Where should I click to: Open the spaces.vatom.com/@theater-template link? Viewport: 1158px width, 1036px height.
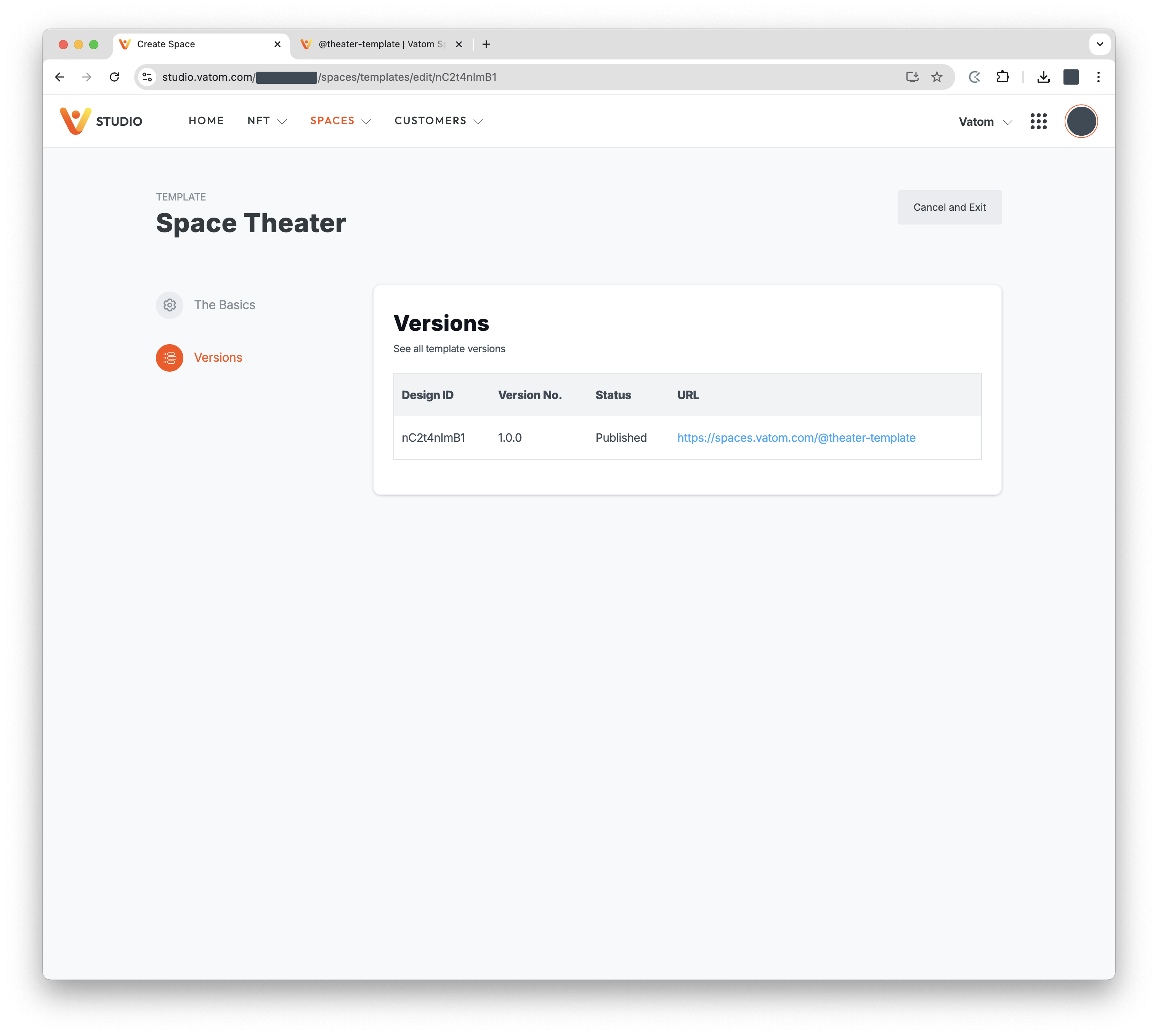[x=796, y=438]
